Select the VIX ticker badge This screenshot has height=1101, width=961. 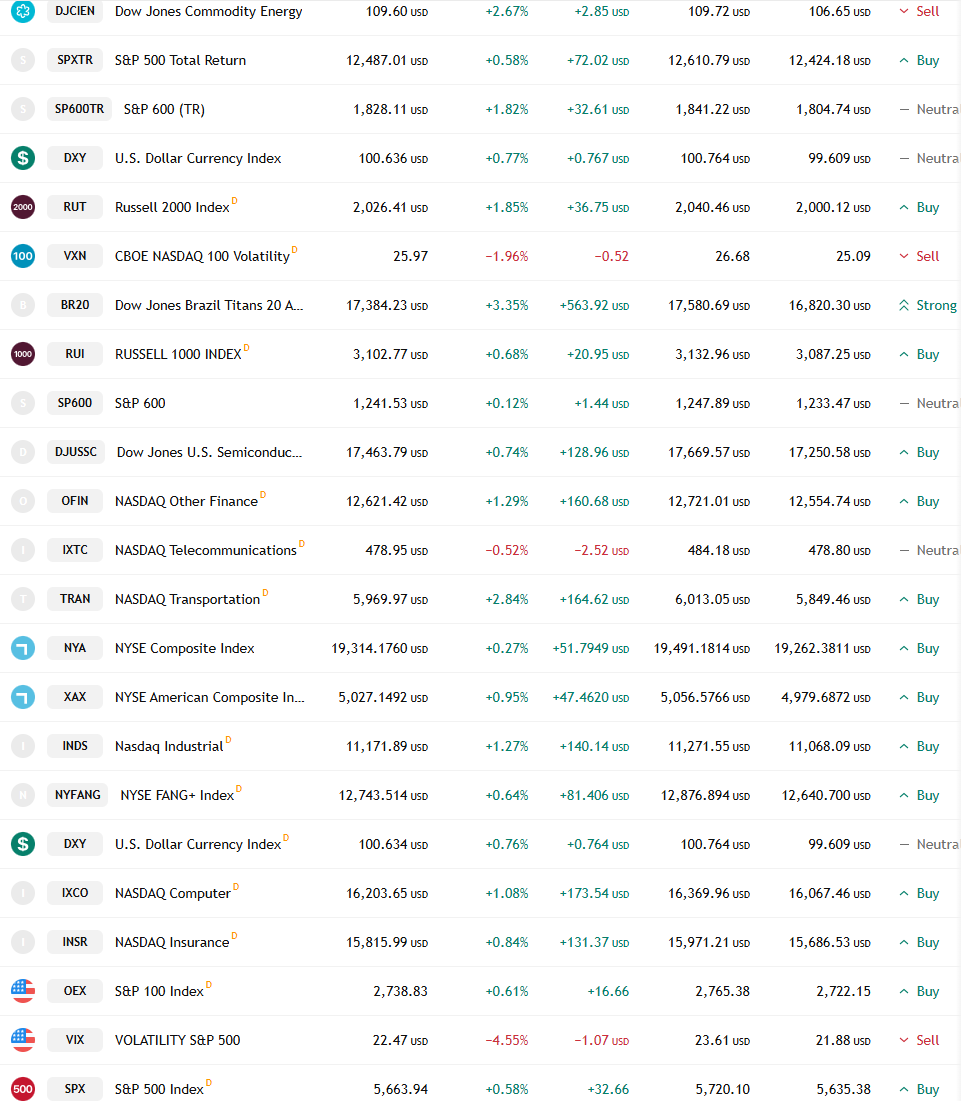click(75, 1040)
